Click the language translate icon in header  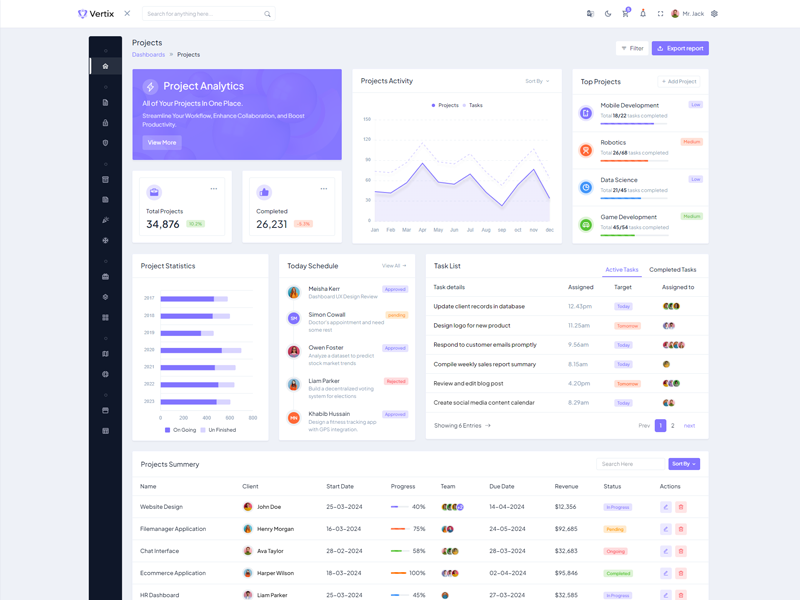(x=590, y=14)
